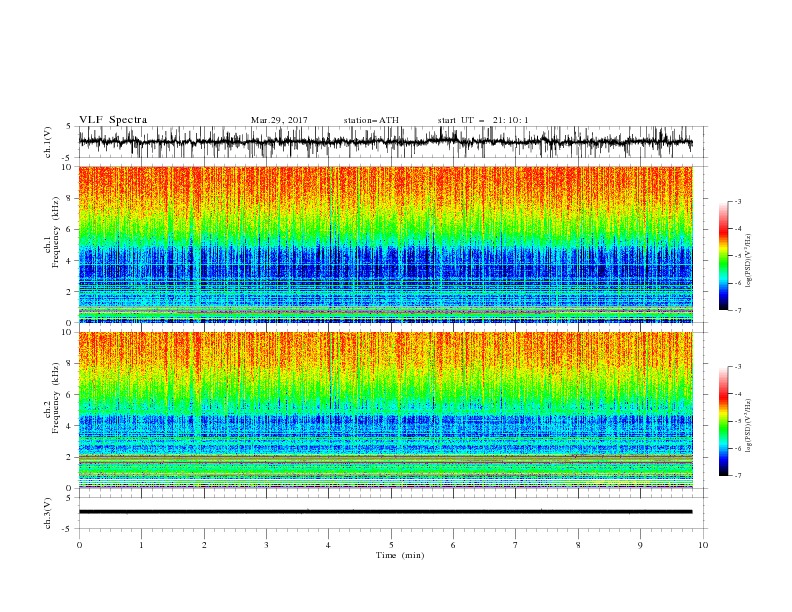This screenshot has width=792, height=612.
Task: Click the 'ch.1(V)' waveform axis label
Action: 48,142
